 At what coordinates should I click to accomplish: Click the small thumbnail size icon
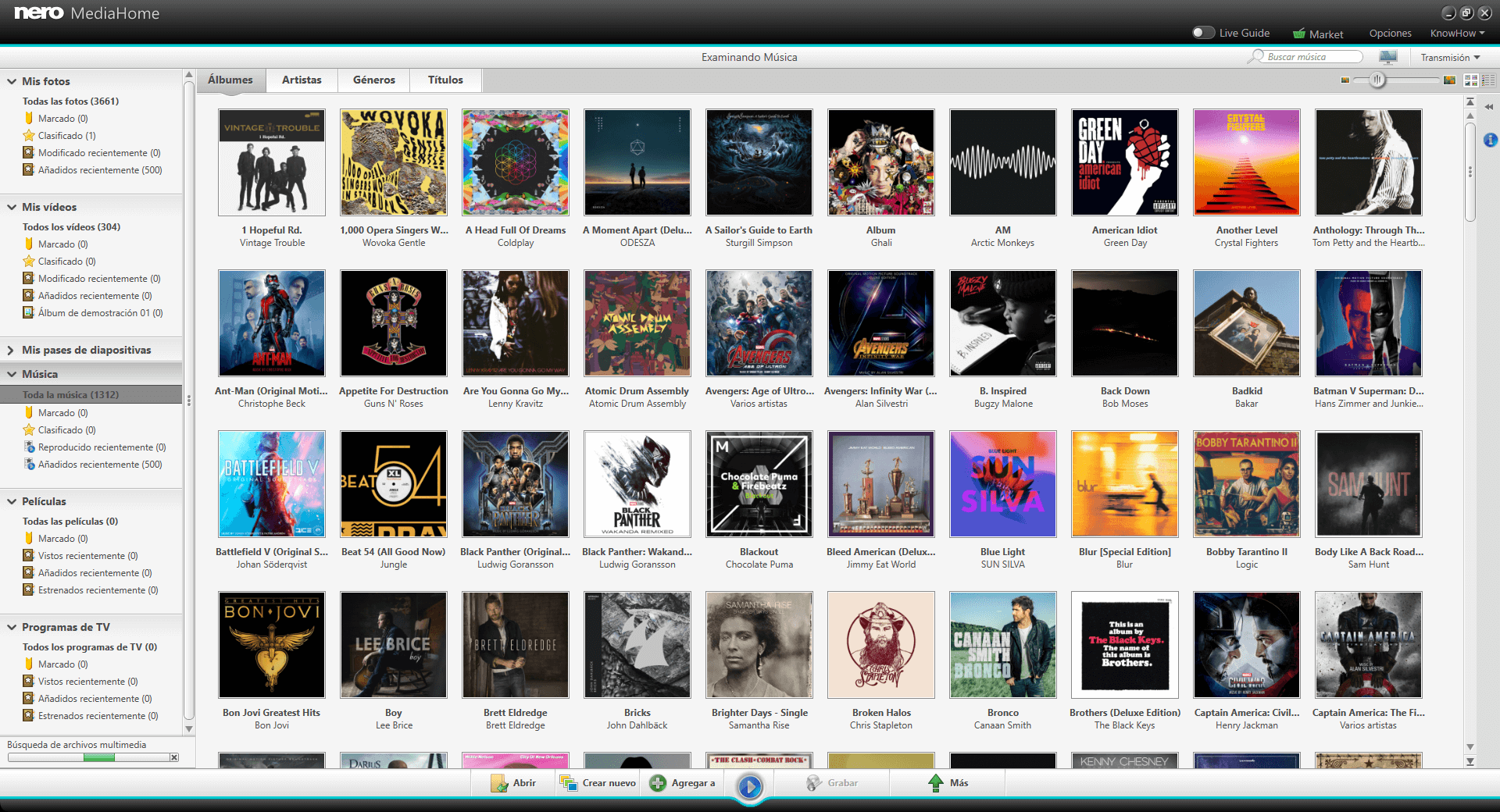(x=1345, y=80)
